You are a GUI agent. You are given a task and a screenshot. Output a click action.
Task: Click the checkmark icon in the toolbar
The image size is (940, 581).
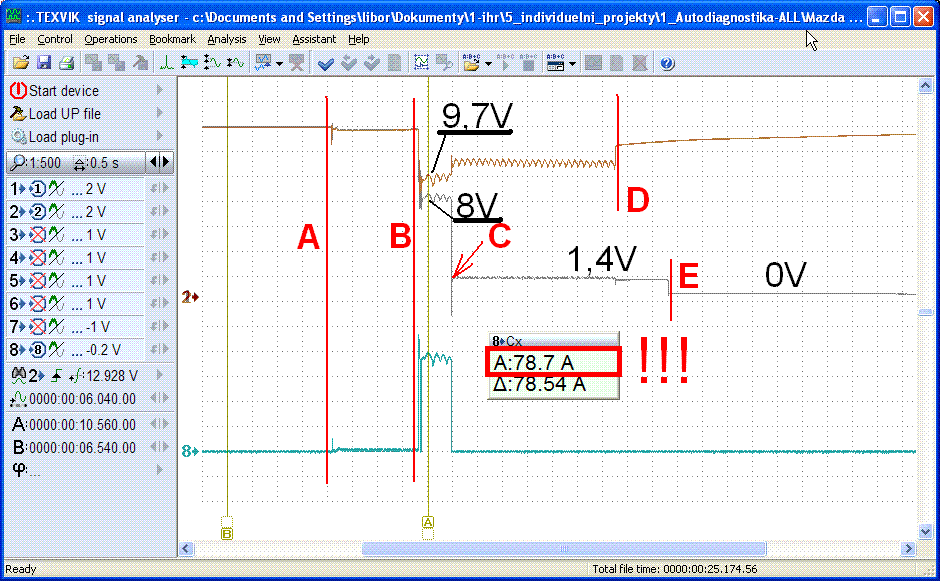(326, 63)
